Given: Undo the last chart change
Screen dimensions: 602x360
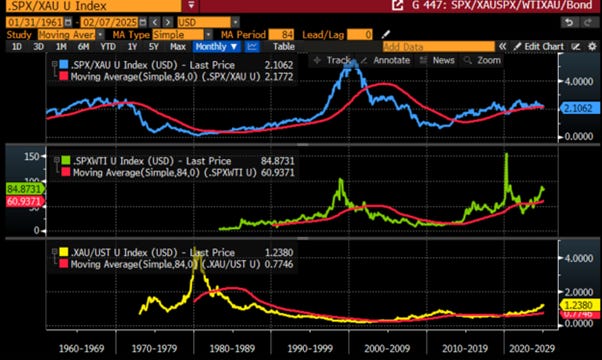Looking at the screenshot, I should [x=569, y=22].
